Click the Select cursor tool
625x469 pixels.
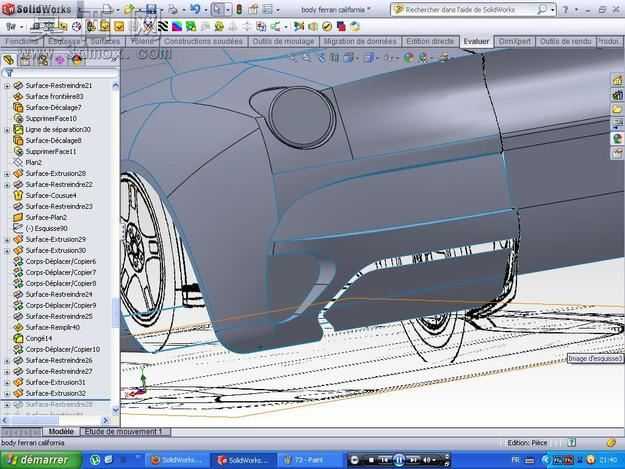[217, 9]
